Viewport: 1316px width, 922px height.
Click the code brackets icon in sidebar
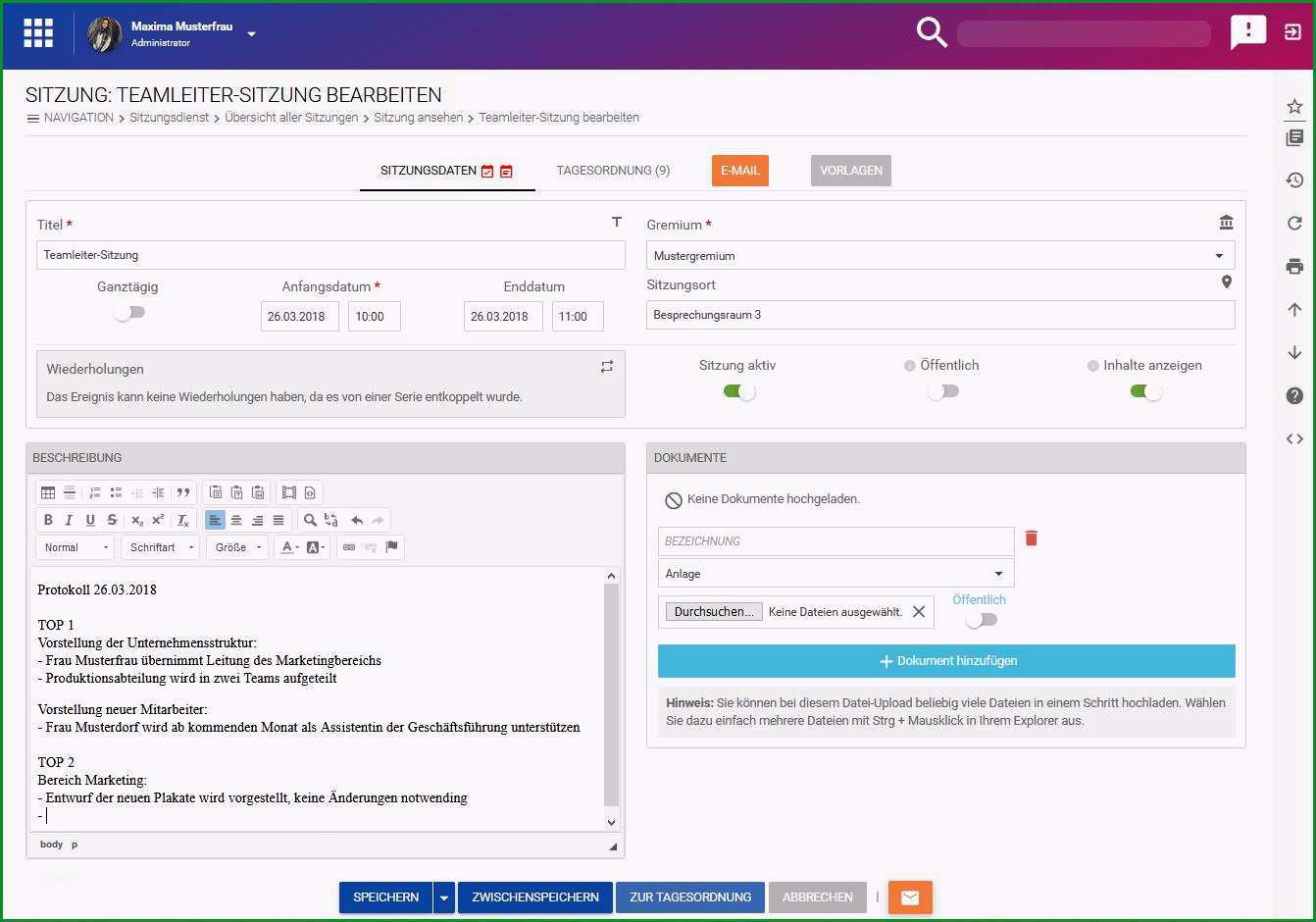[x=1294, y=438]
